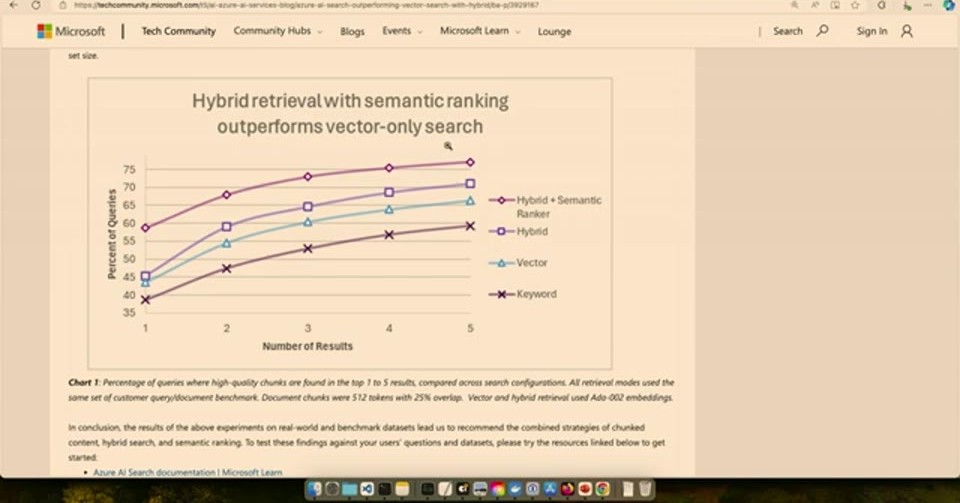Open the Copilot icon in browser corner
The height and width of the screenshot is (503, 960).
point(950,5)
